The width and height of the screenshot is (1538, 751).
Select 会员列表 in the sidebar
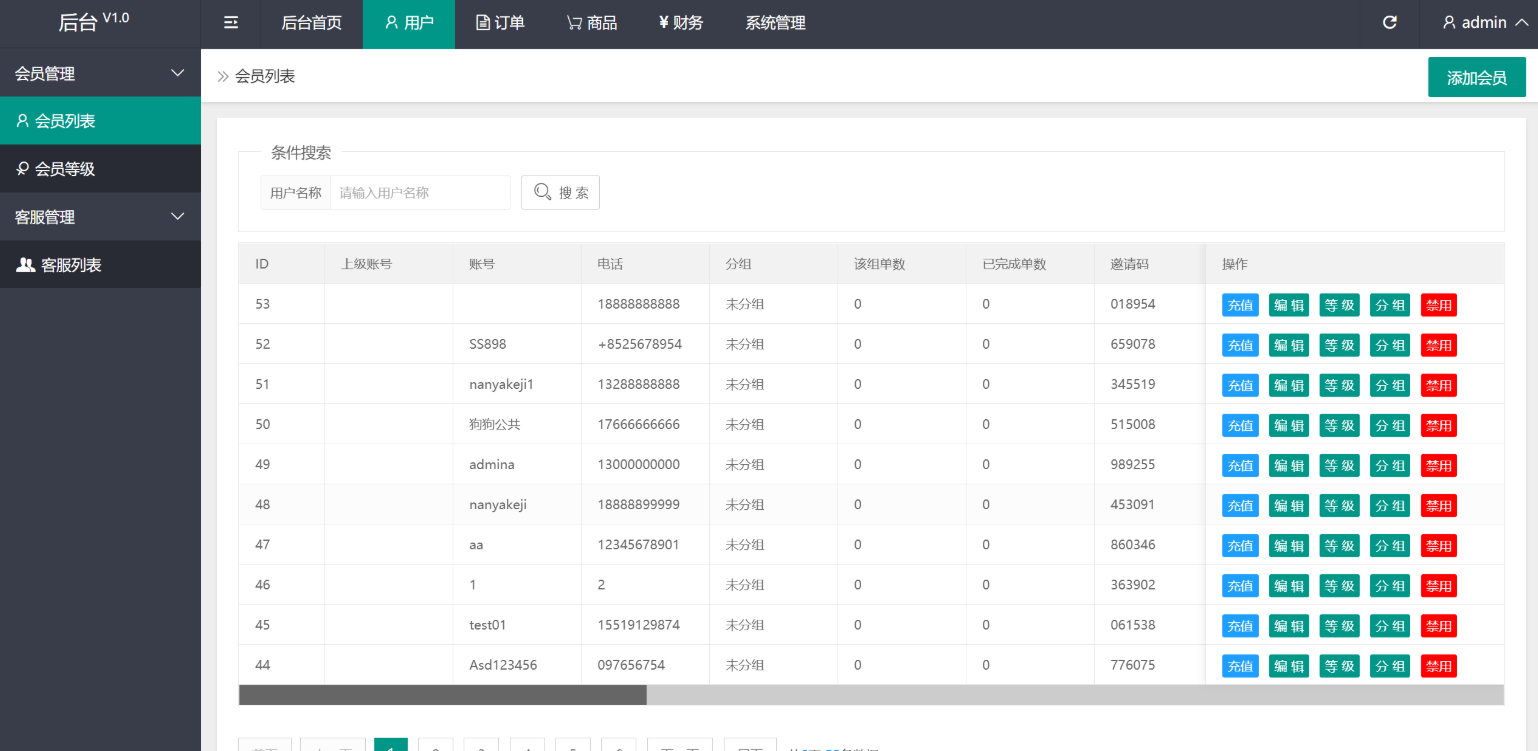[100, 121]
